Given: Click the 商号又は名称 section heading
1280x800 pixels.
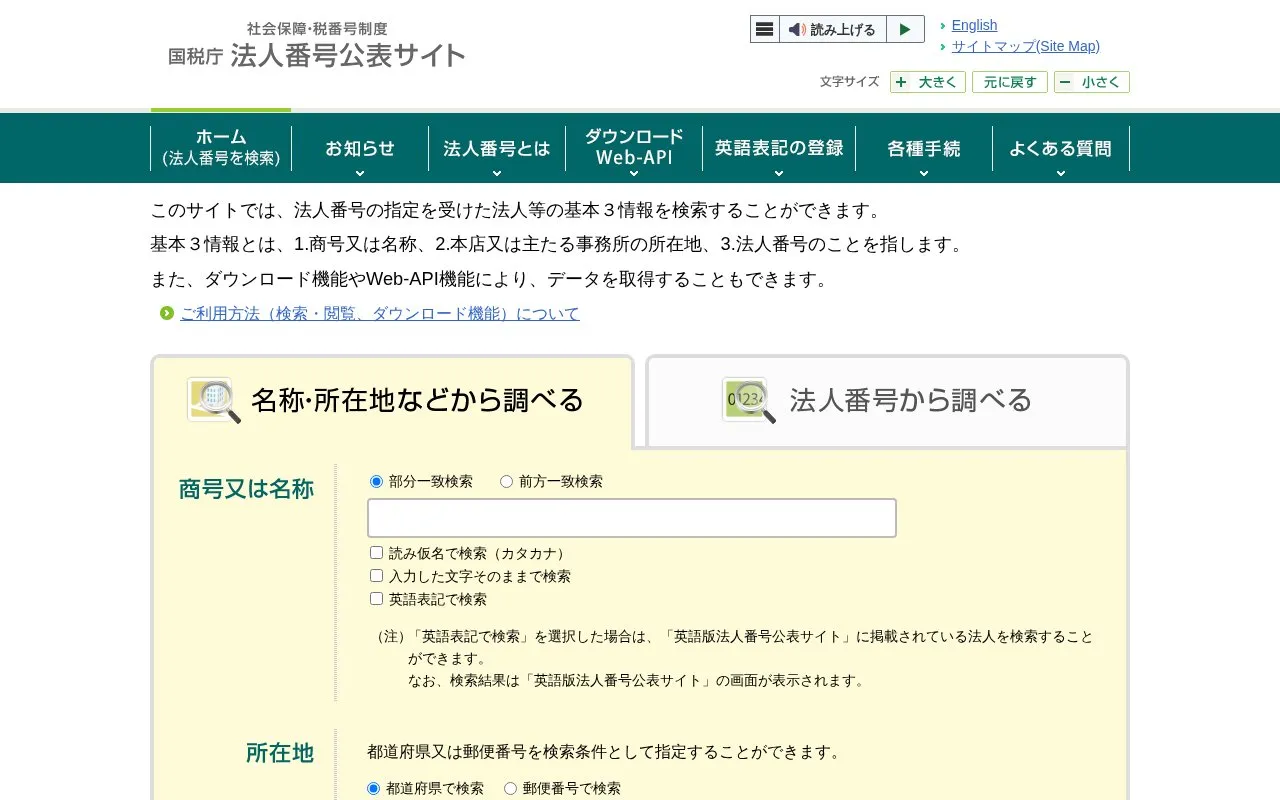Looking at the screenshot, I should tap(246, 489).
